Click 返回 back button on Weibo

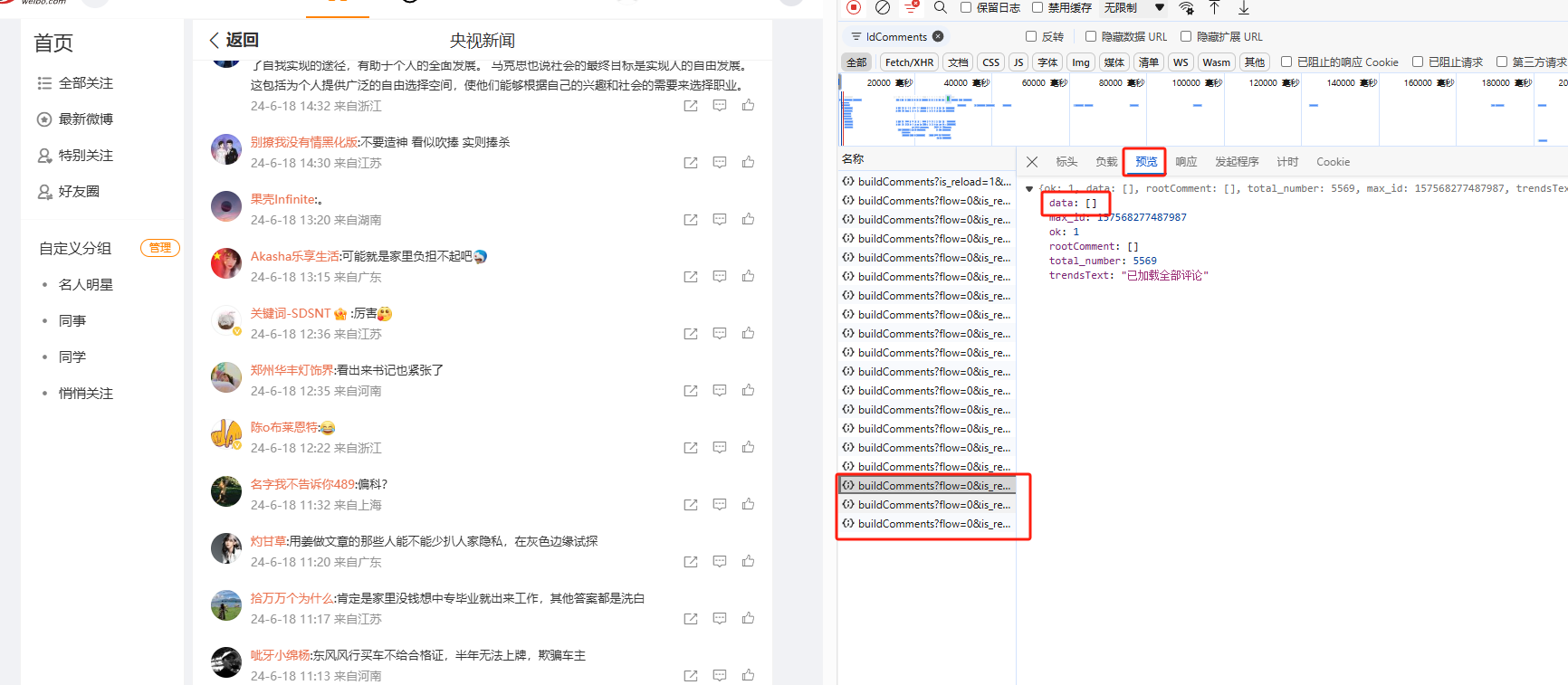pos(234,40)
